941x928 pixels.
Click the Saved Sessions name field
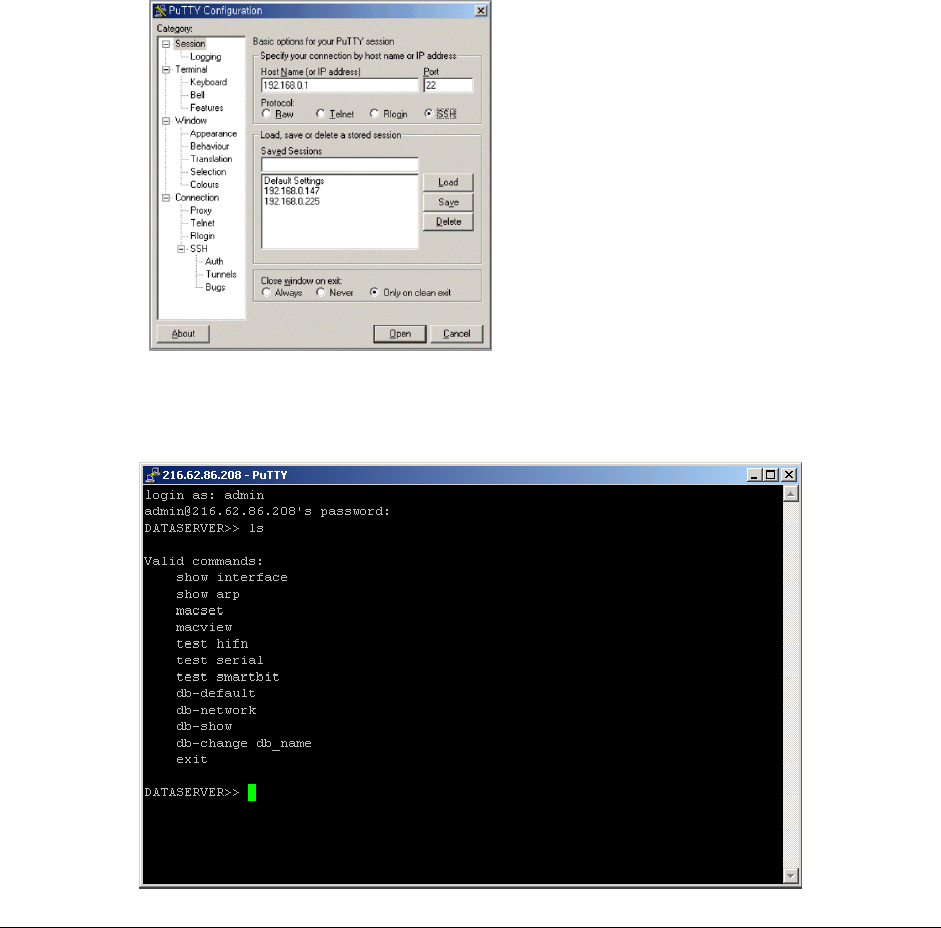(340, 164)
